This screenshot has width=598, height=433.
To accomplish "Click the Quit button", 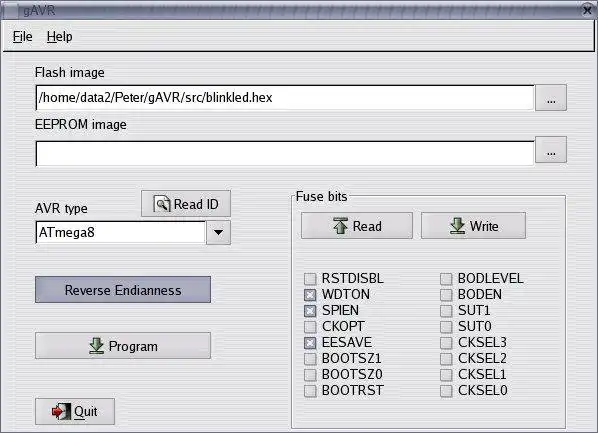I will tap(75, 411).
